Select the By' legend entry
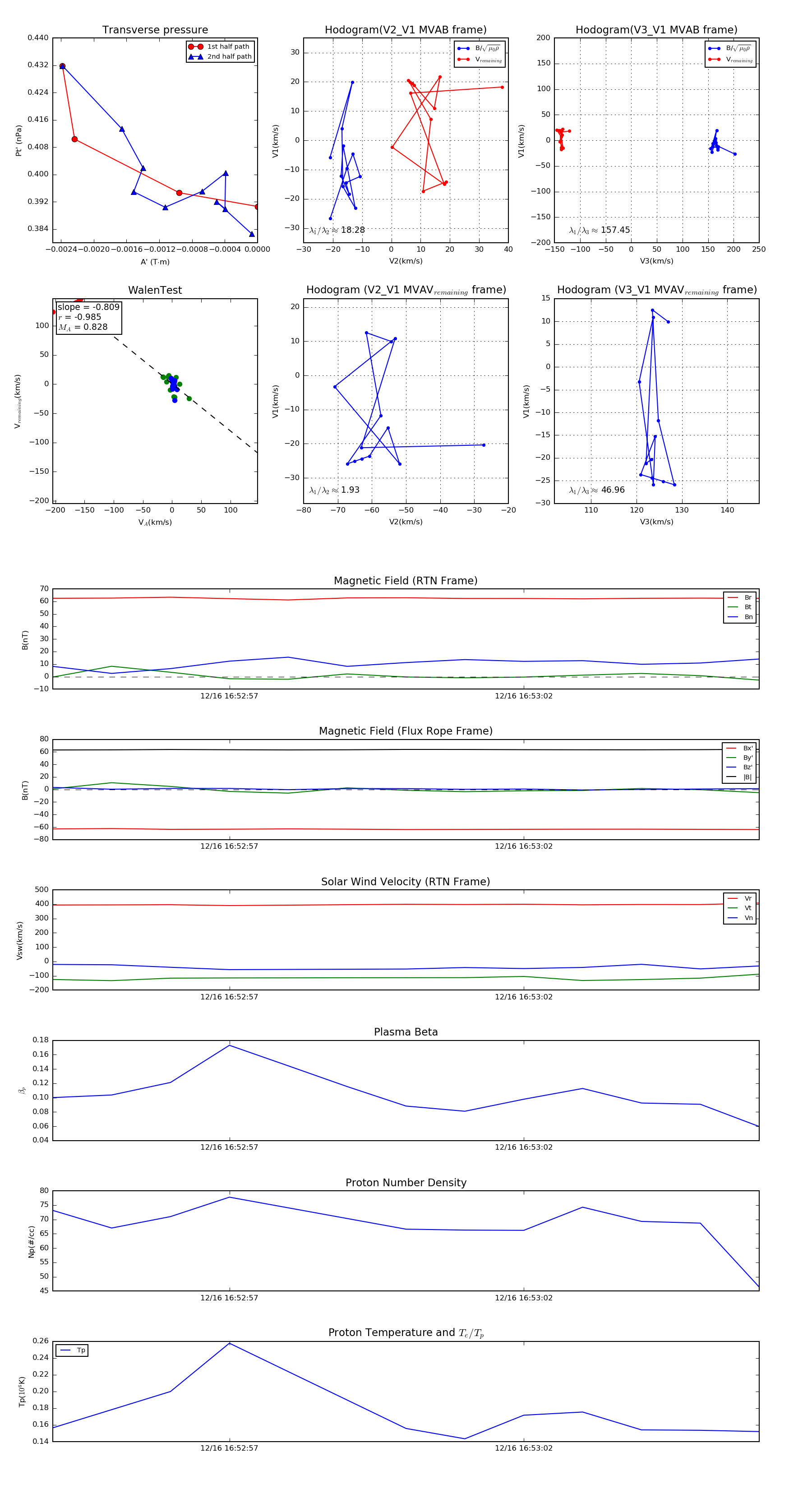The image size is (812, 1489). click(739, 758)
